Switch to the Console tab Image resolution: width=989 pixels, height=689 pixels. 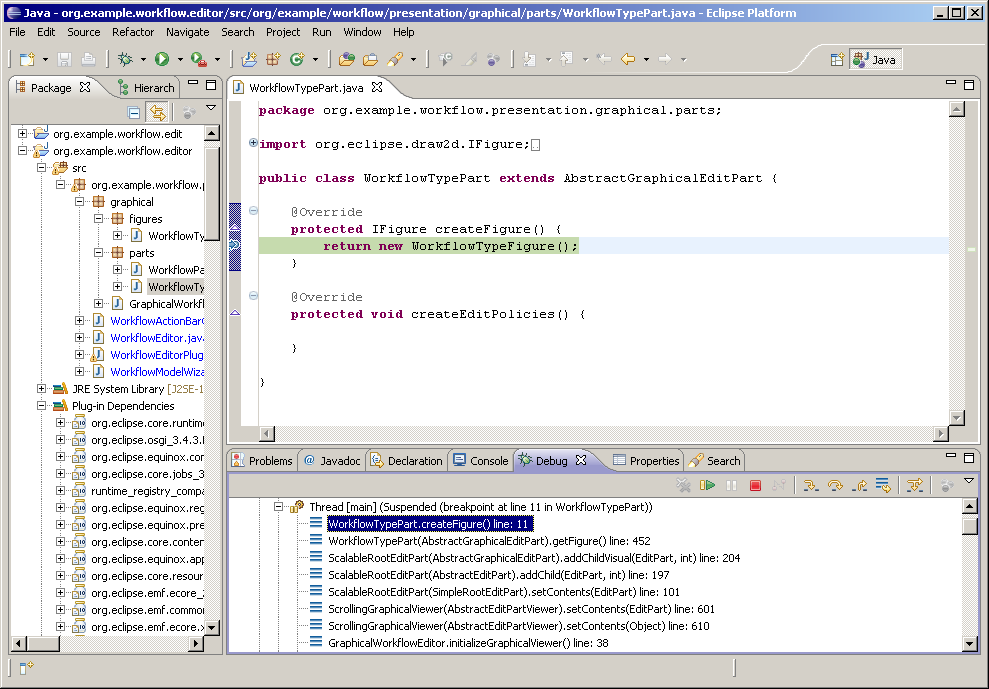tap(480, 461)
